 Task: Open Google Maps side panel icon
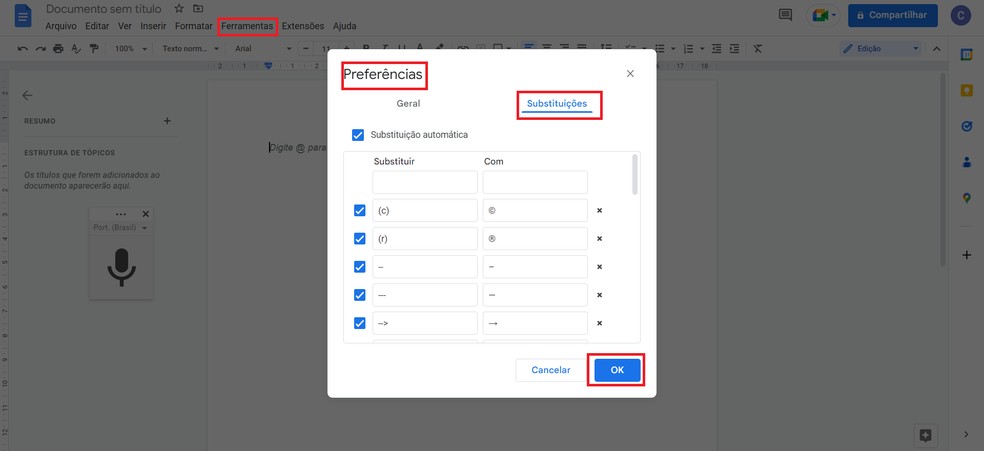pos(966,198)
